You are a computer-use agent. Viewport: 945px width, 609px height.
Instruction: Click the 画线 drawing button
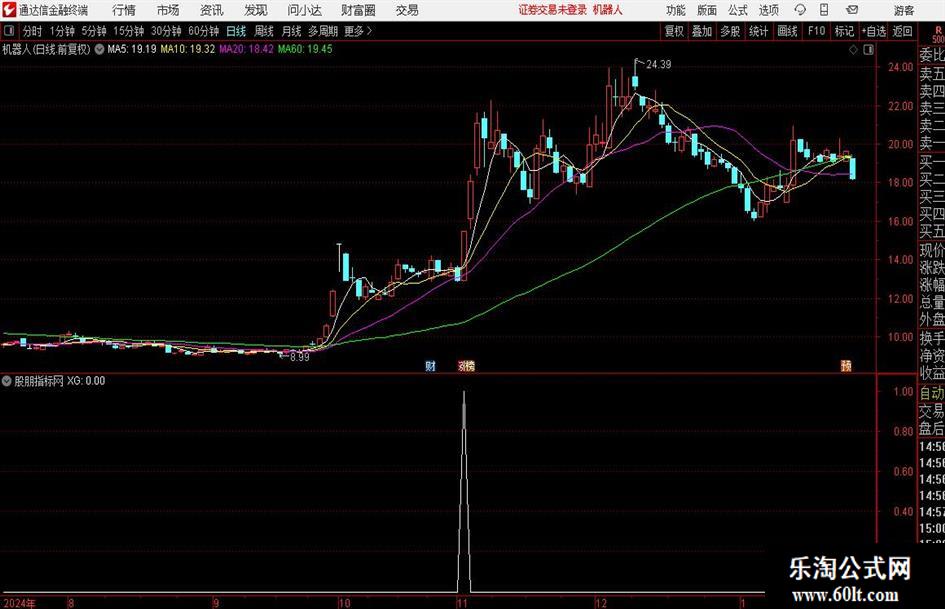click(x=787, y=31)
